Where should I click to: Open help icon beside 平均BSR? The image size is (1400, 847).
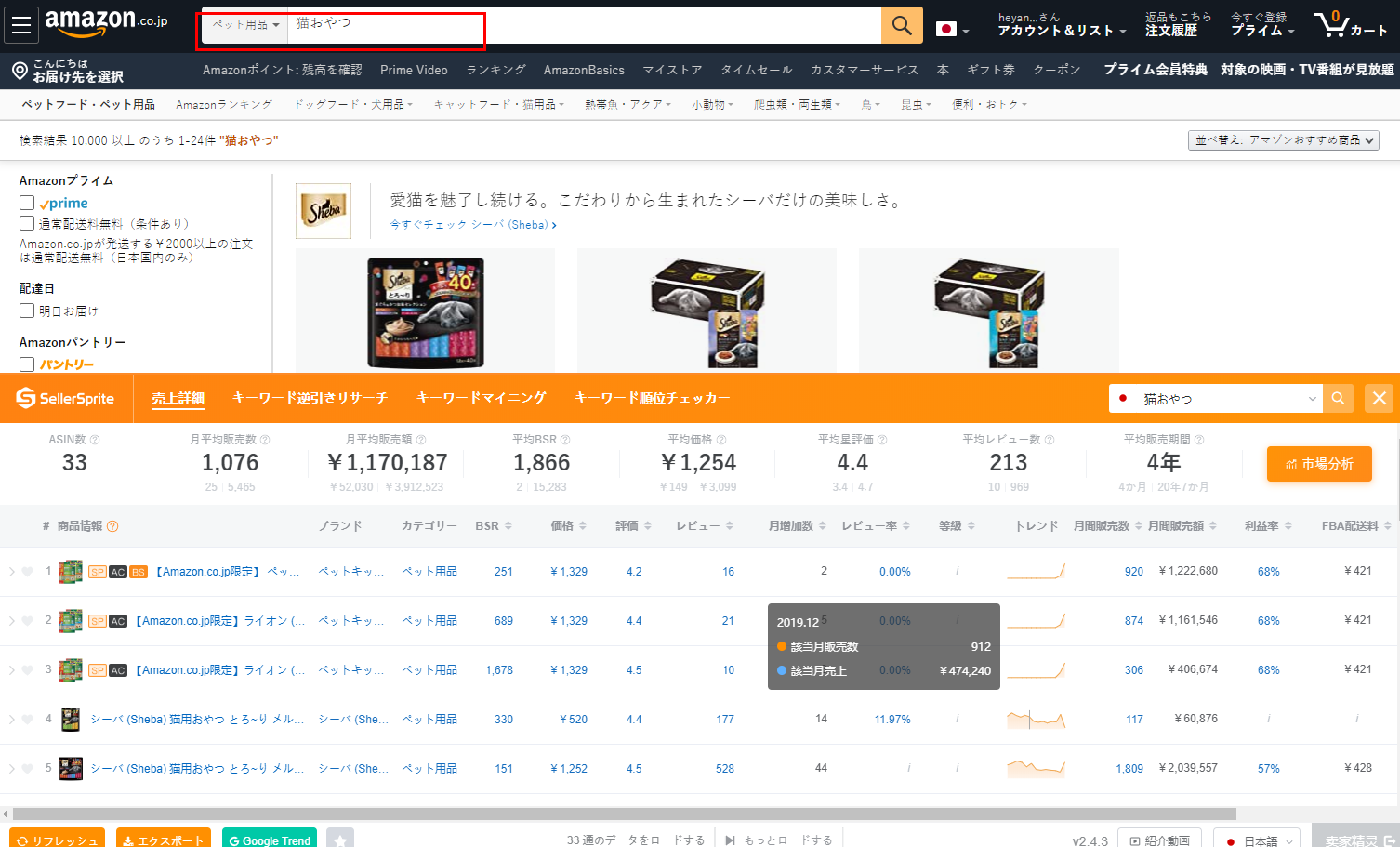coord(565,440)
